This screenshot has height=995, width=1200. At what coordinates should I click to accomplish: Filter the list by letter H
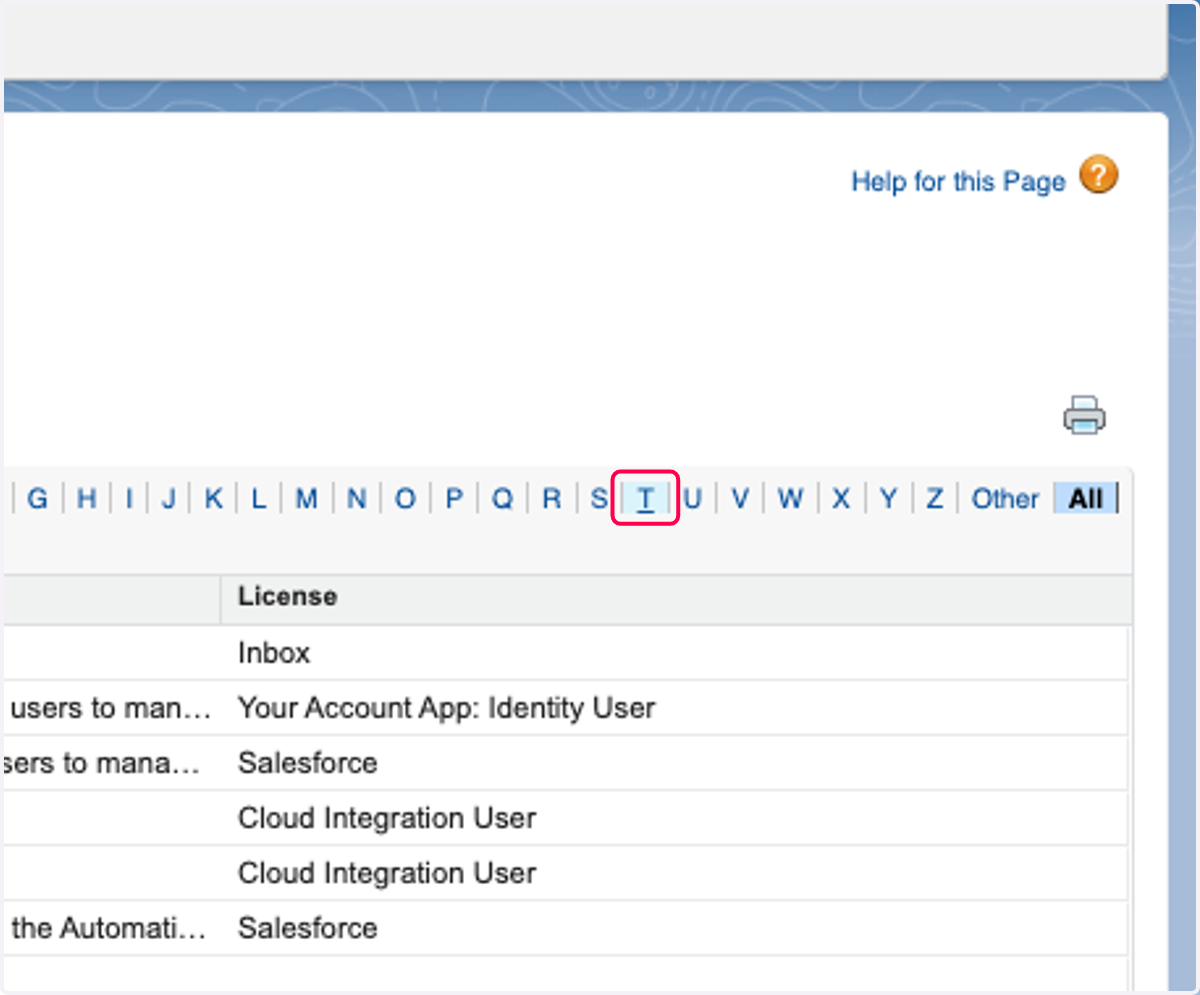coord(87,498)
